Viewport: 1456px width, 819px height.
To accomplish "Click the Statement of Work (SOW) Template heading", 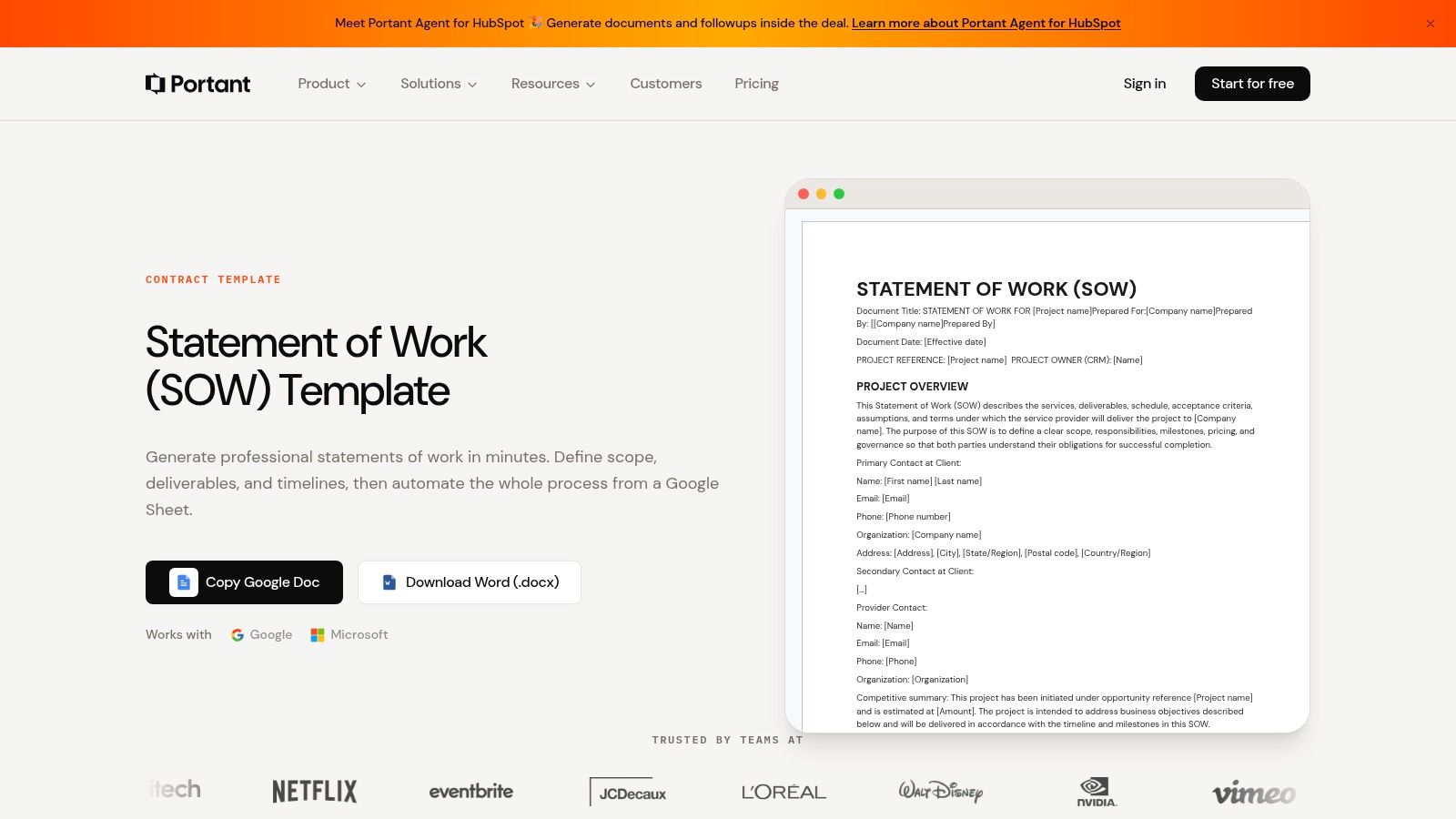I will (316, 367).
